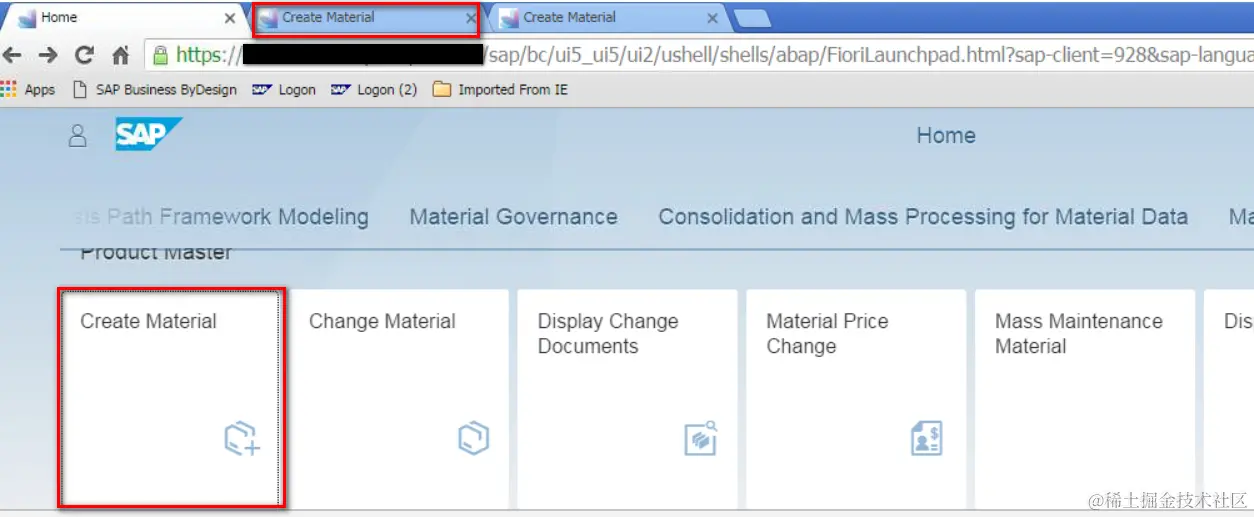Click the Material Price Change icon

(927, 438)
